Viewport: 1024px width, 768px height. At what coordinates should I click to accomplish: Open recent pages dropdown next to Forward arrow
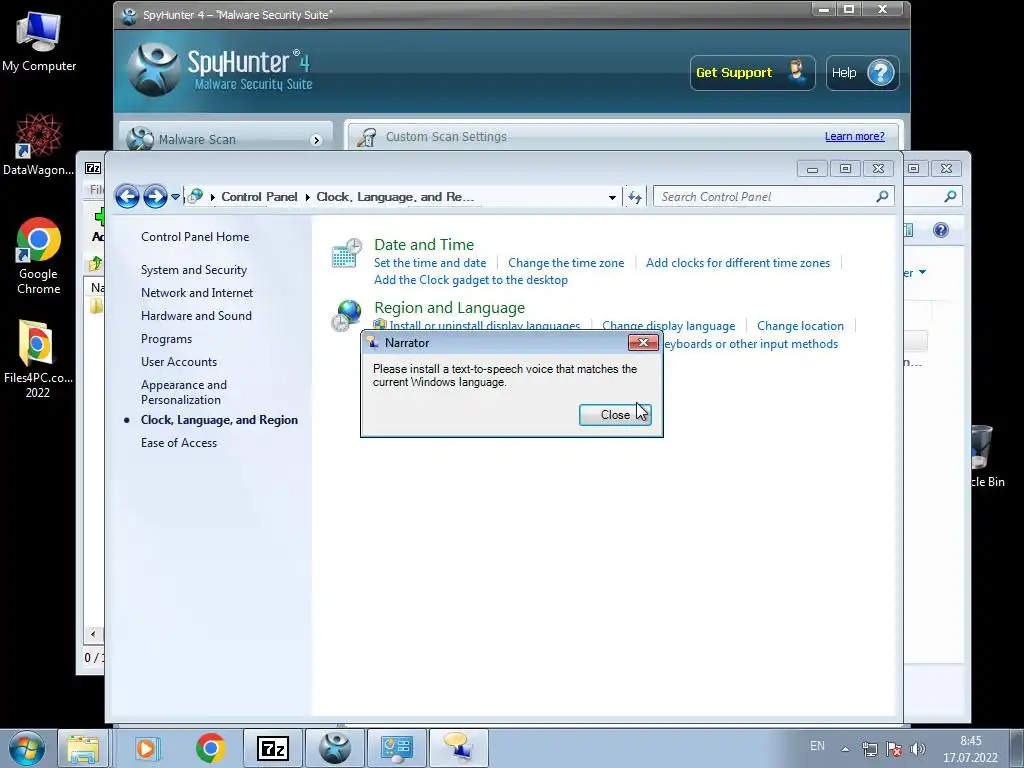point(175,197)
